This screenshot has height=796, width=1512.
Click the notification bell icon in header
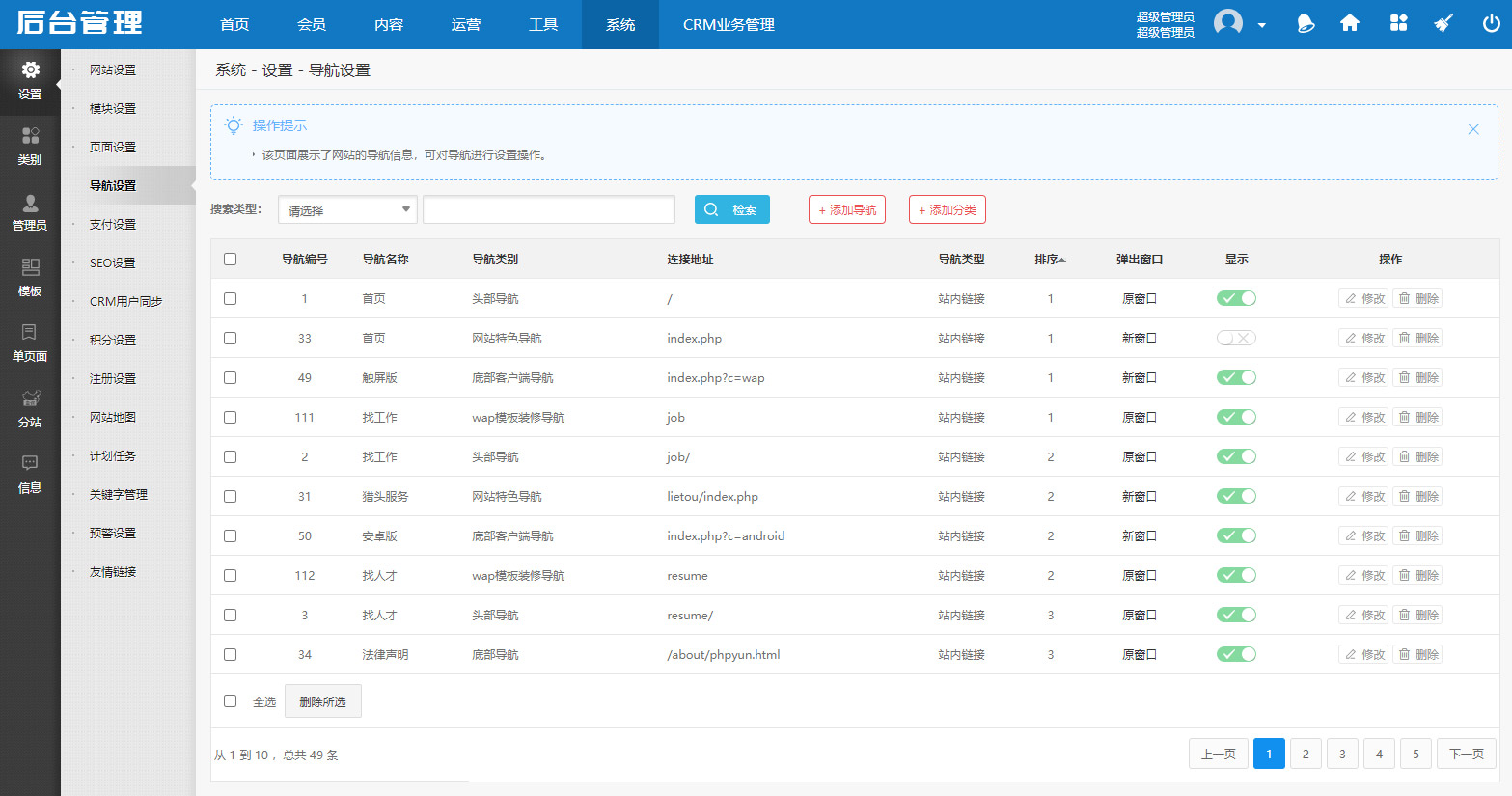(1306, 23)
